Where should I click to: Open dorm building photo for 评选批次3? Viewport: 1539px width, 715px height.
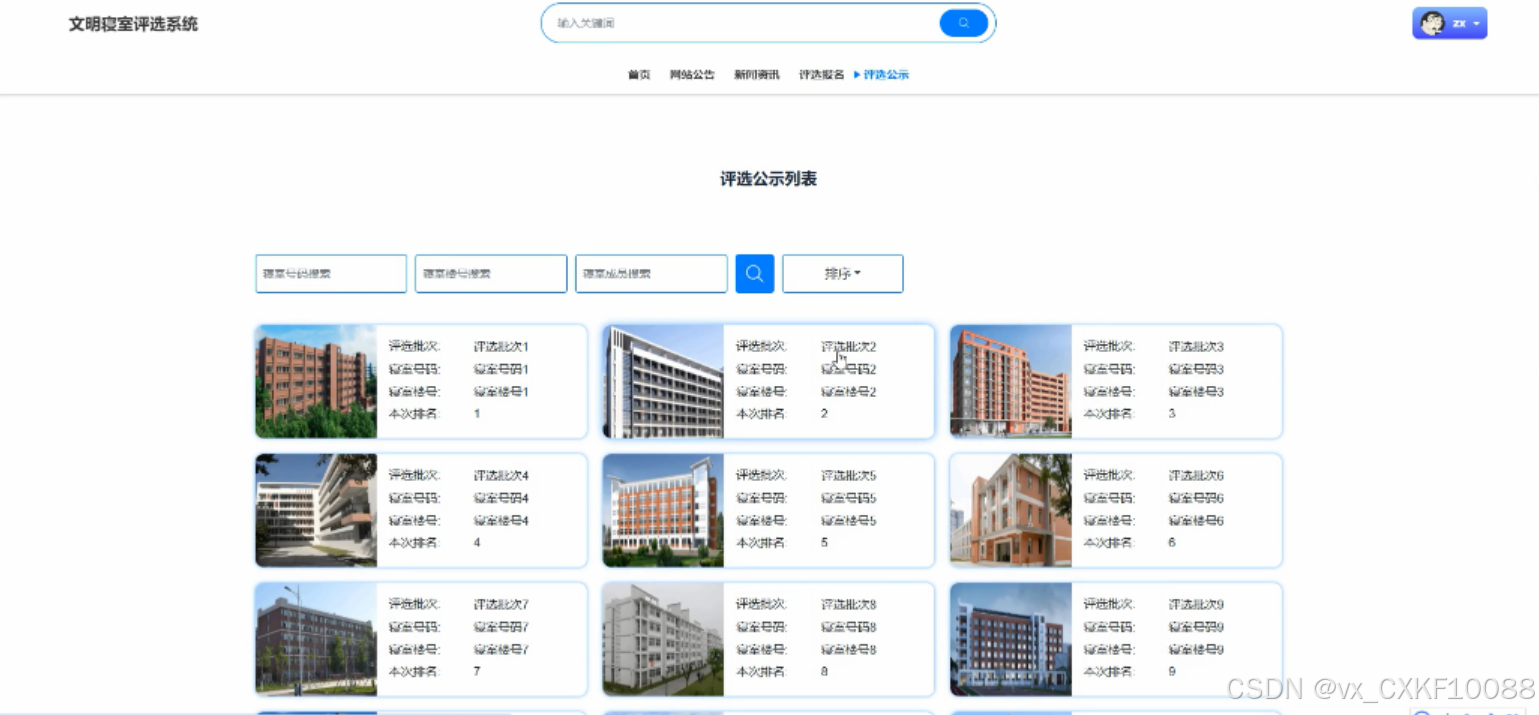pyautogui.click(x=1010, y=381)
